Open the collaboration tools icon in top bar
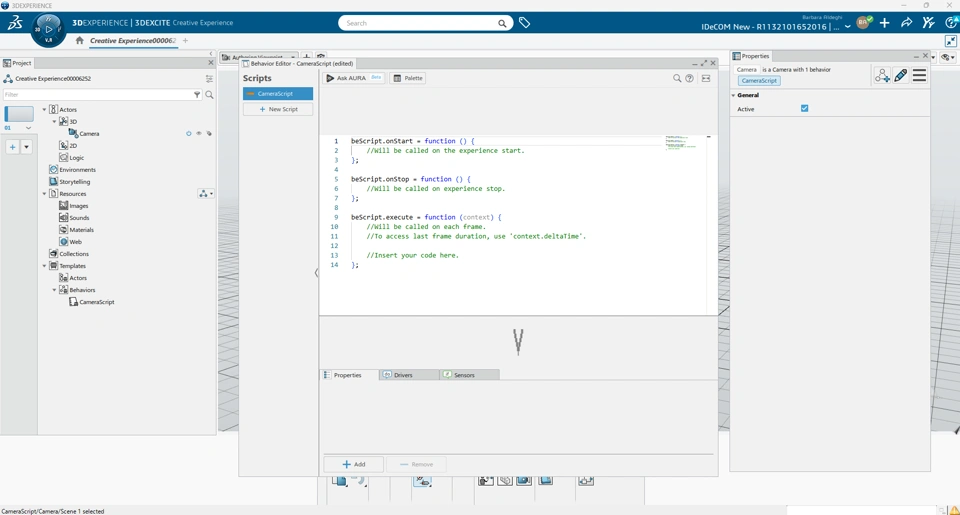960x515 pixels. coord(929,23)
